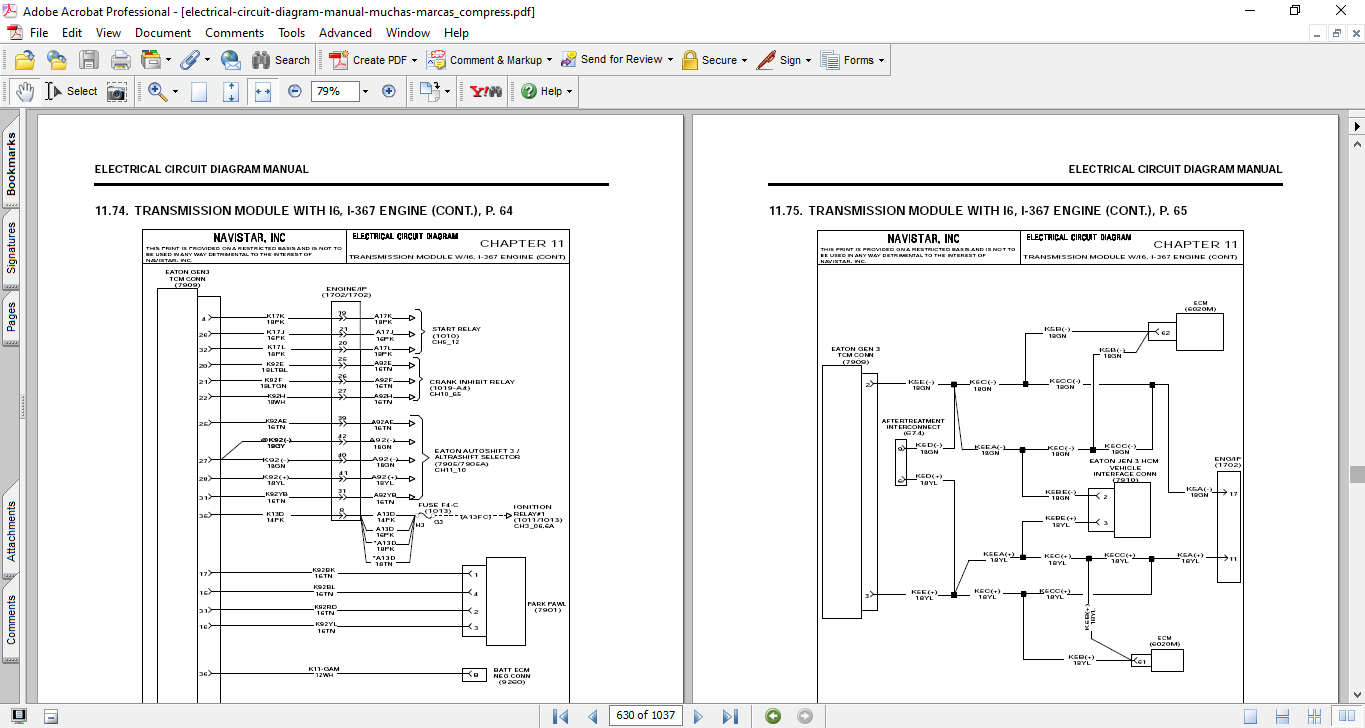Zoom in with the plus button
The width and height of the screenshot is (1365, 728).
[x=389, y=91]
